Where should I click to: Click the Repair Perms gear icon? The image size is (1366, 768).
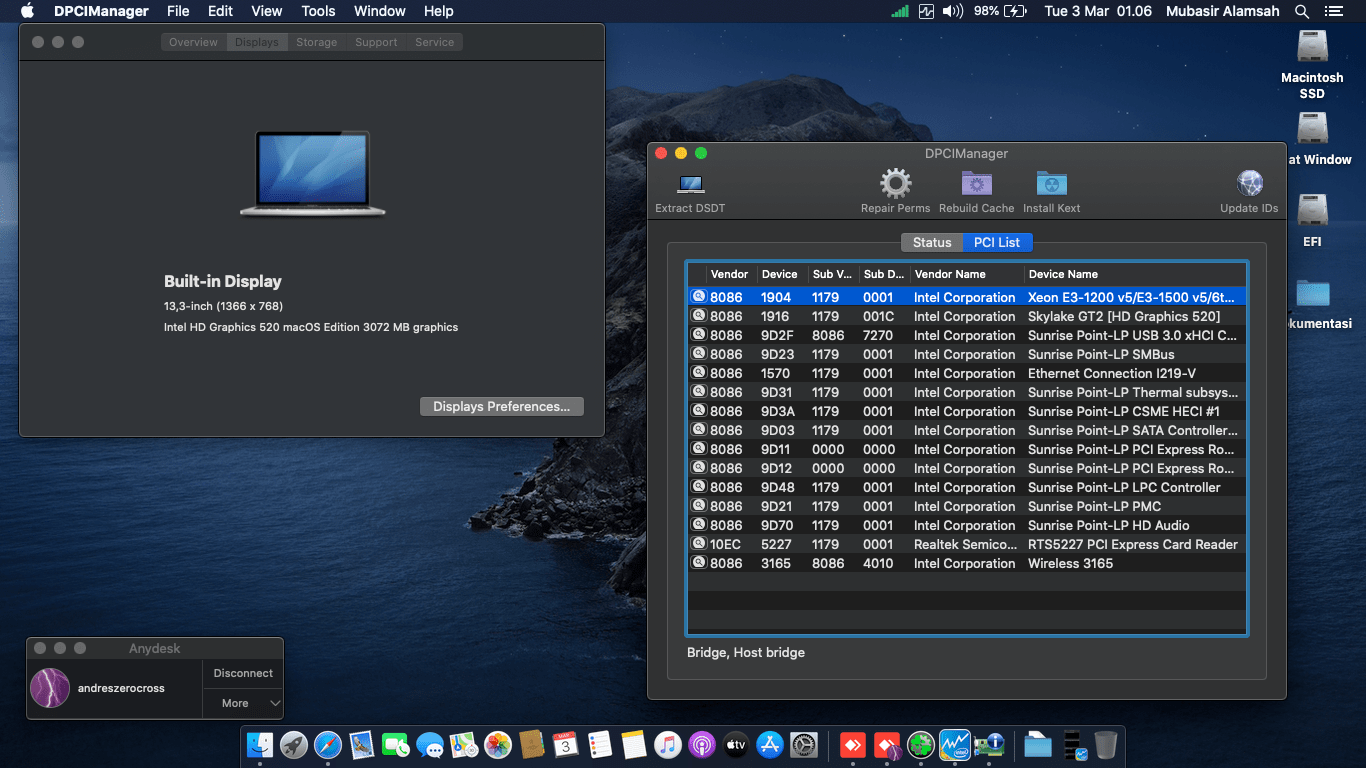[895, 184]
